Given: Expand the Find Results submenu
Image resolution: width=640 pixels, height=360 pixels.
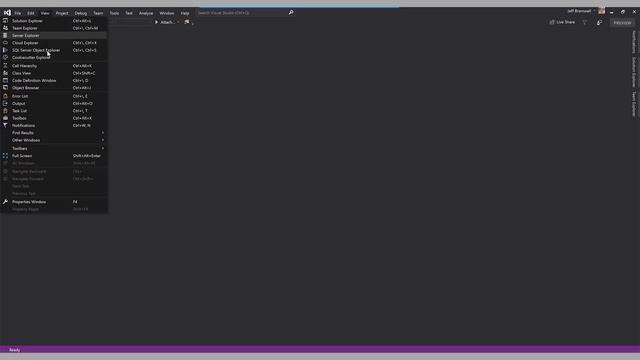Looking at the screenshot, I should pos(54,133).
